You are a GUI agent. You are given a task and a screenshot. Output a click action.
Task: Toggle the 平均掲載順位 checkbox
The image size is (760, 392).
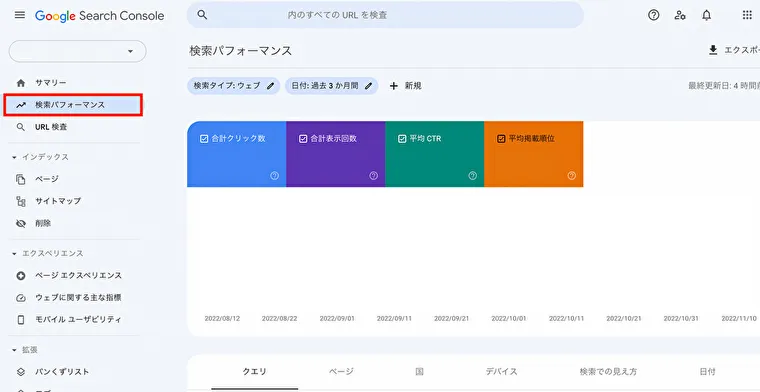click(501, 139)
